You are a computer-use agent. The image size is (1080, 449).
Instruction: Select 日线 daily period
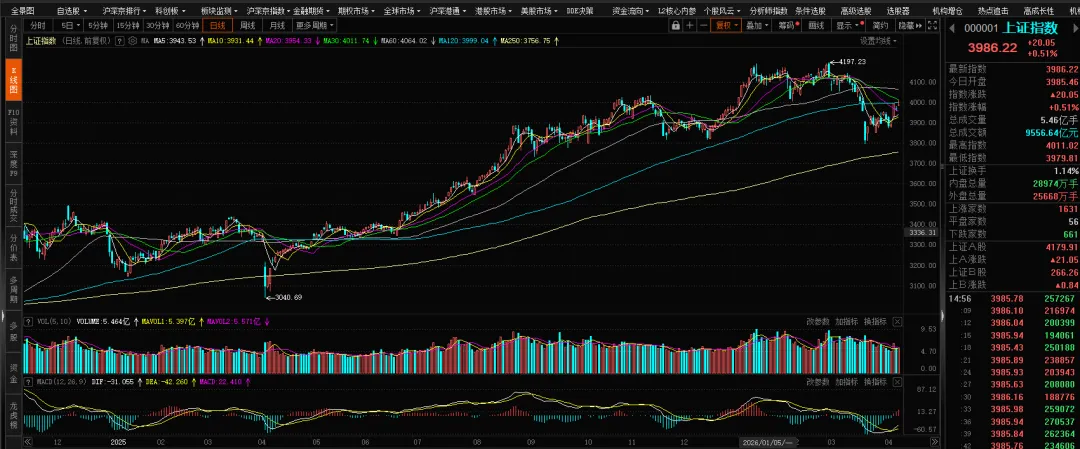217,25
